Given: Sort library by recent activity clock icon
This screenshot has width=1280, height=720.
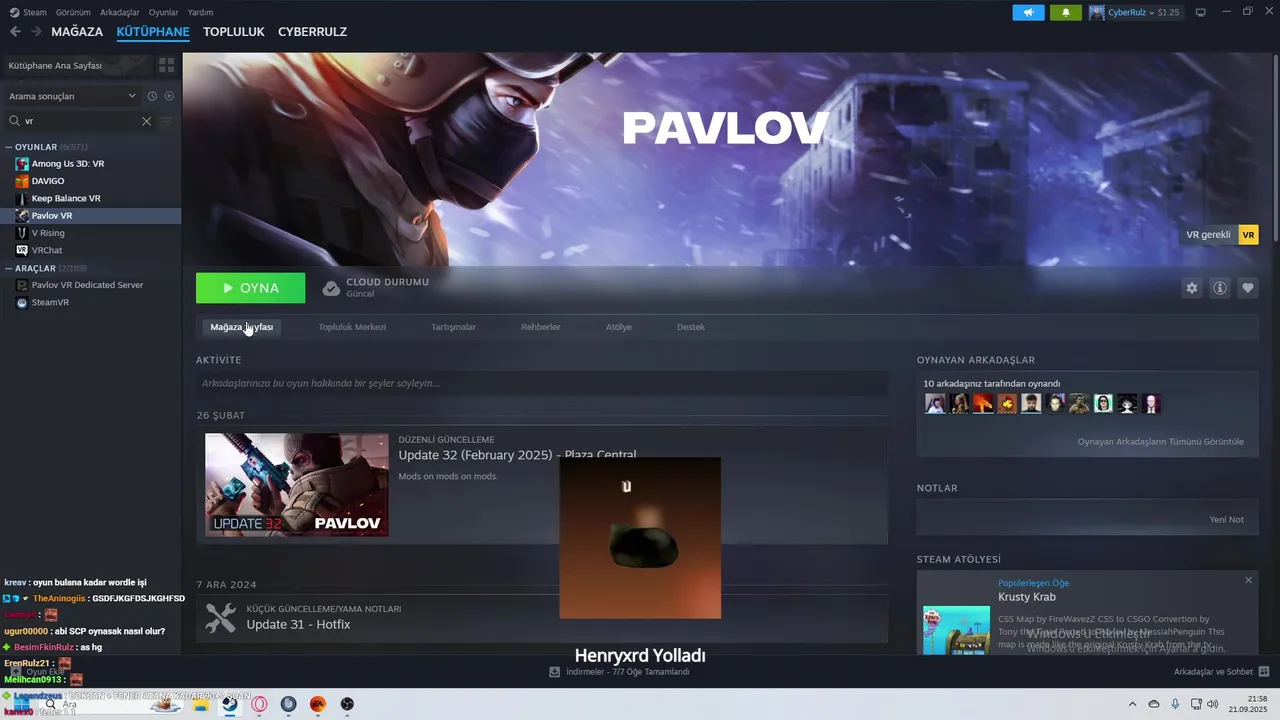Looking at the screenshot, I should 152,96.
